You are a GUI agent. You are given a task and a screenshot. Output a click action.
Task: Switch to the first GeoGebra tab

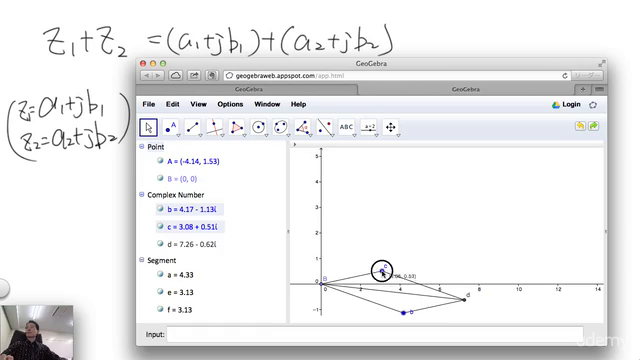tap(248, 89)
